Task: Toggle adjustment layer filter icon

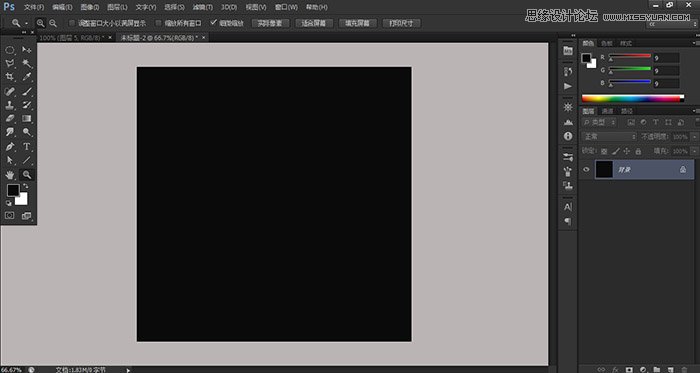Action: (643, 122)
